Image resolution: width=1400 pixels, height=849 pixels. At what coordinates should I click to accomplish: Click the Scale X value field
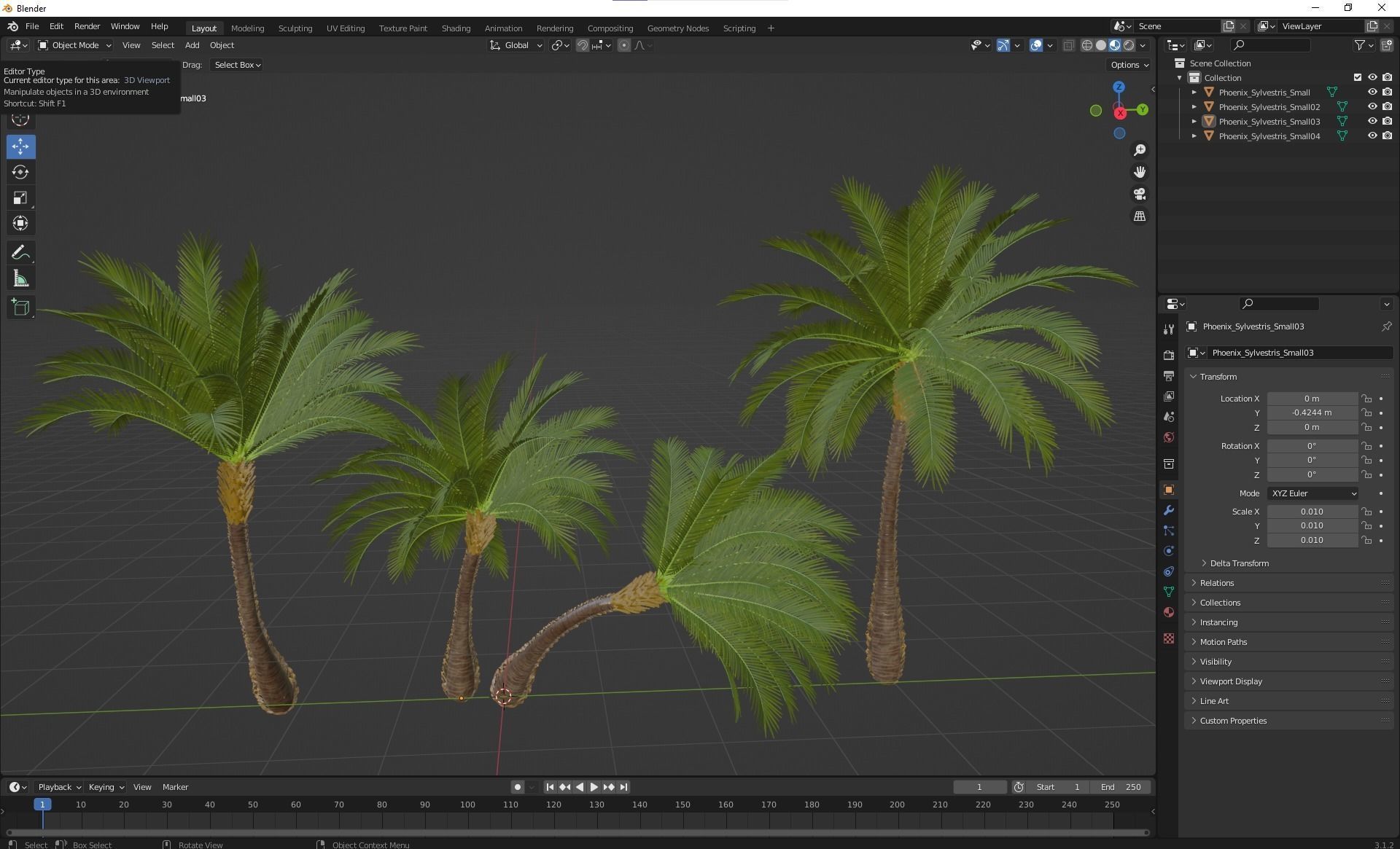[1311, 512]
